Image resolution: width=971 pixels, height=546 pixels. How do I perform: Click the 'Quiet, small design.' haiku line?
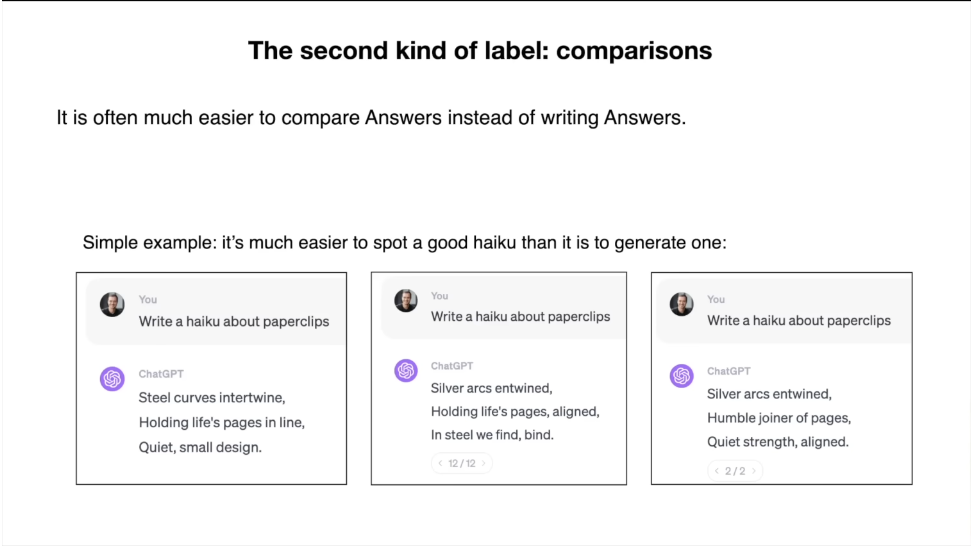pyautogui.click(x=200, y=447)
